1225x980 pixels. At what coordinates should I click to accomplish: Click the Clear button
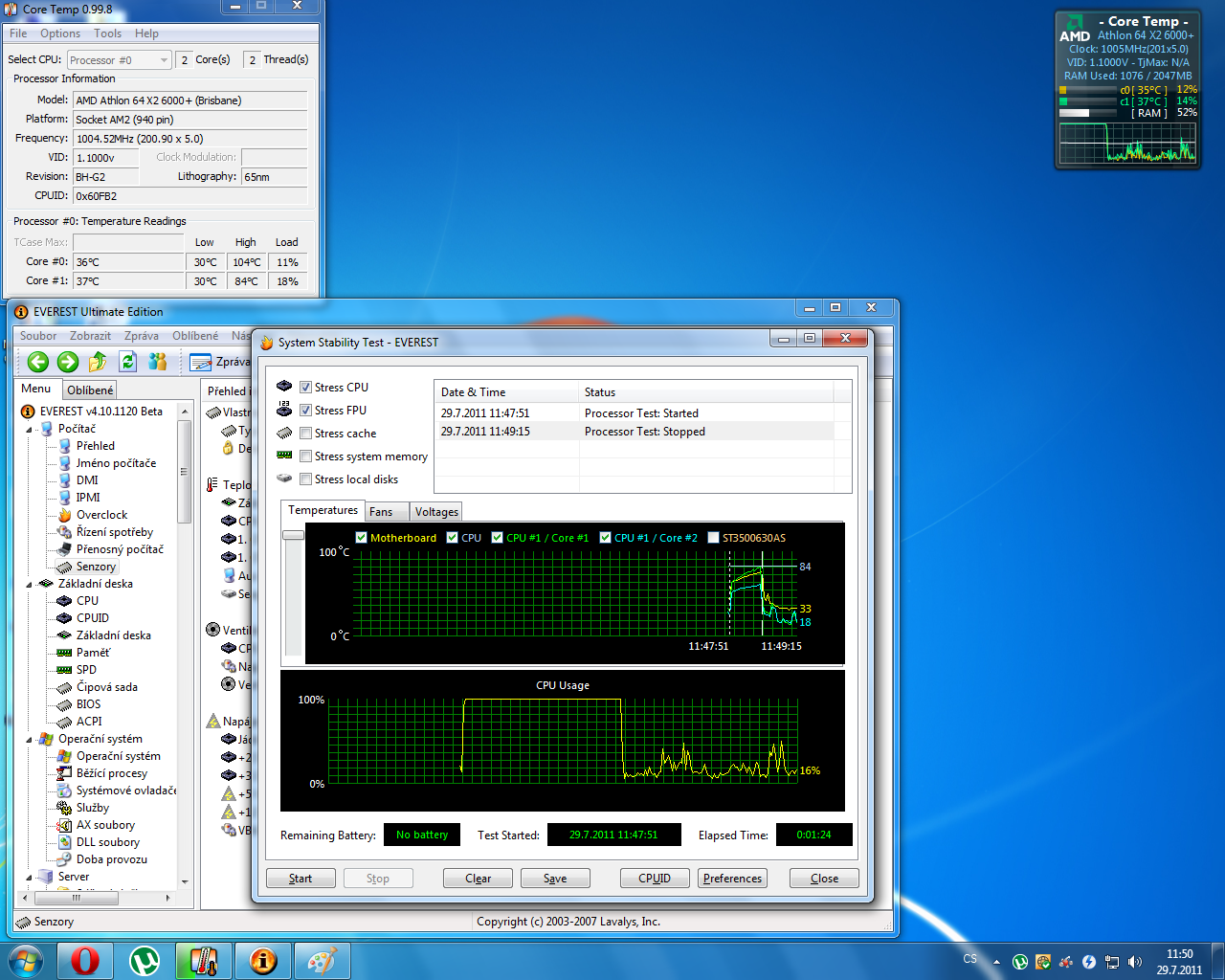point(478,879)
